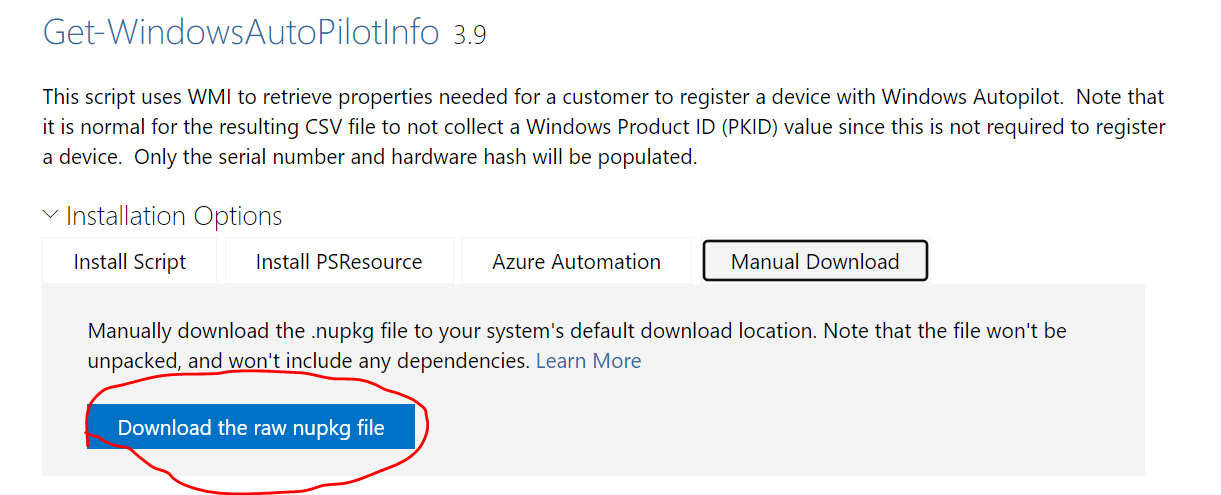Click the Installation Options heading text

174,216
